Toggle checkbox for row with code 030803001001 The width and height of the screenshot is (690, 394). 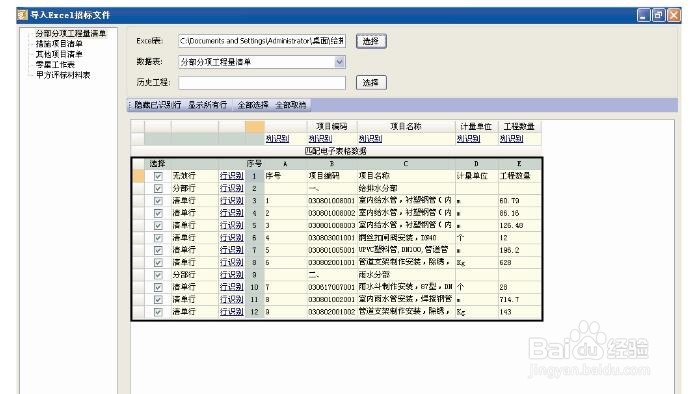[158, 238]
